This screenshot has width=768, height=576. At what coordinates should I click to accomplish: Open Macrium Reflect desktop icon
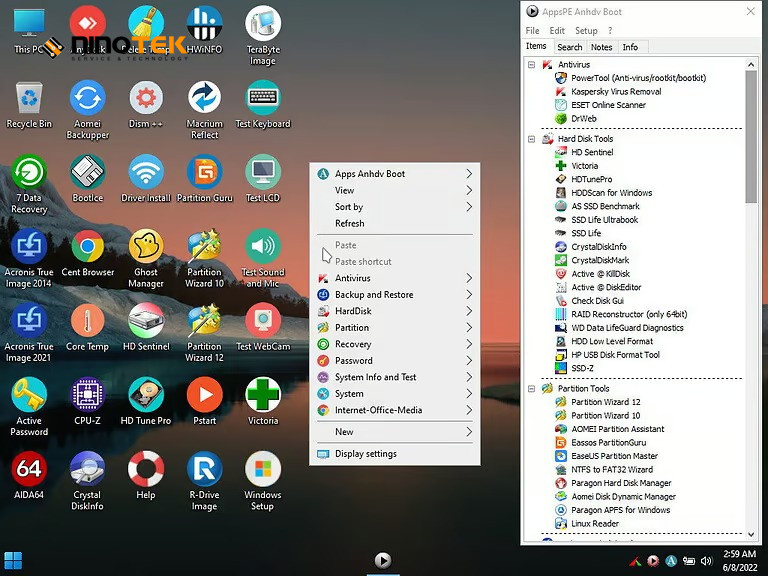(205, 98)
